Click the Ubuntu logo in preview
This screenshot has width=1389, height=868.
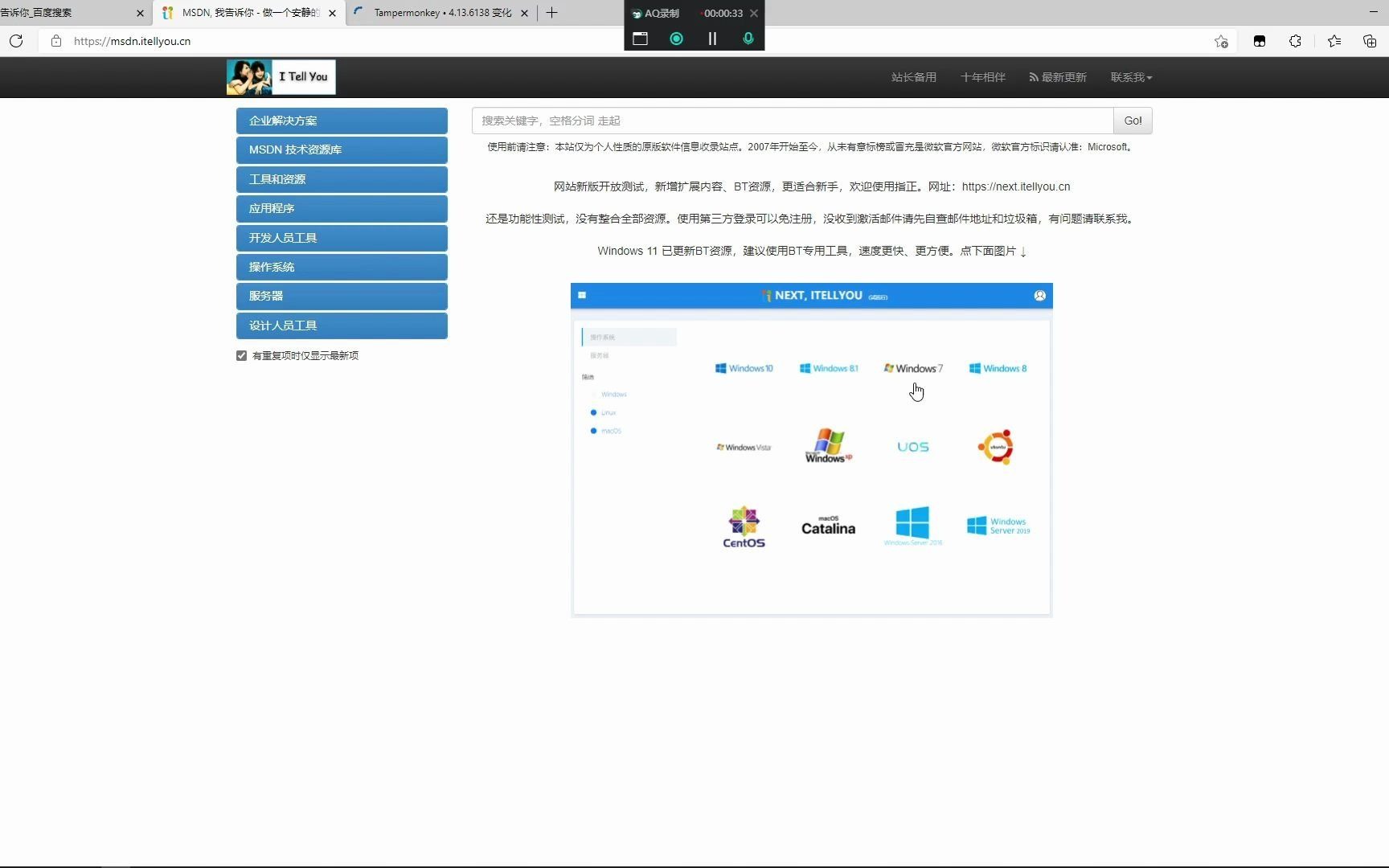coord(996,447)
